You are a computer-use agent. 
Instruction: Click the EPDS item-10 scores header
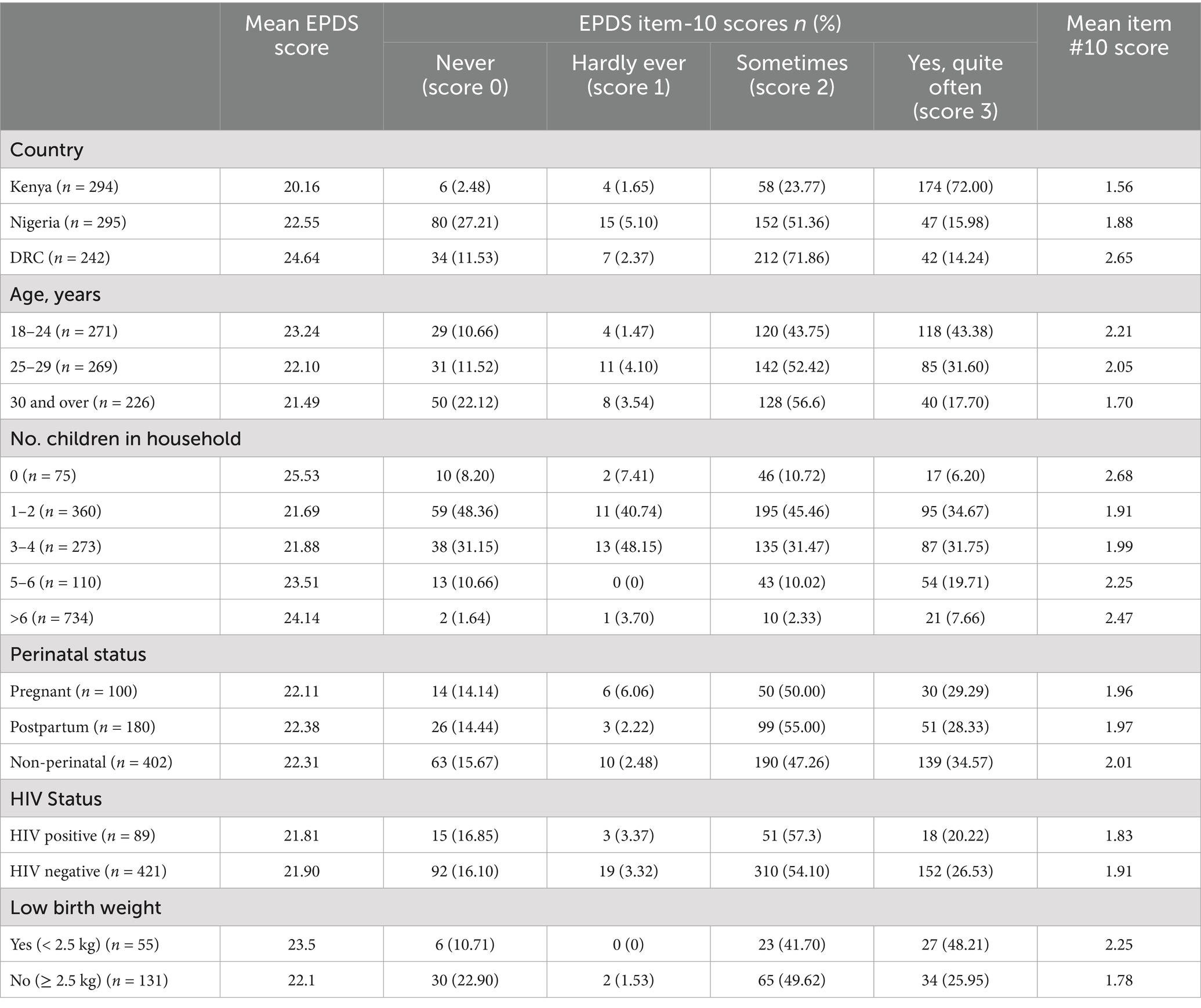pos(710,23)
